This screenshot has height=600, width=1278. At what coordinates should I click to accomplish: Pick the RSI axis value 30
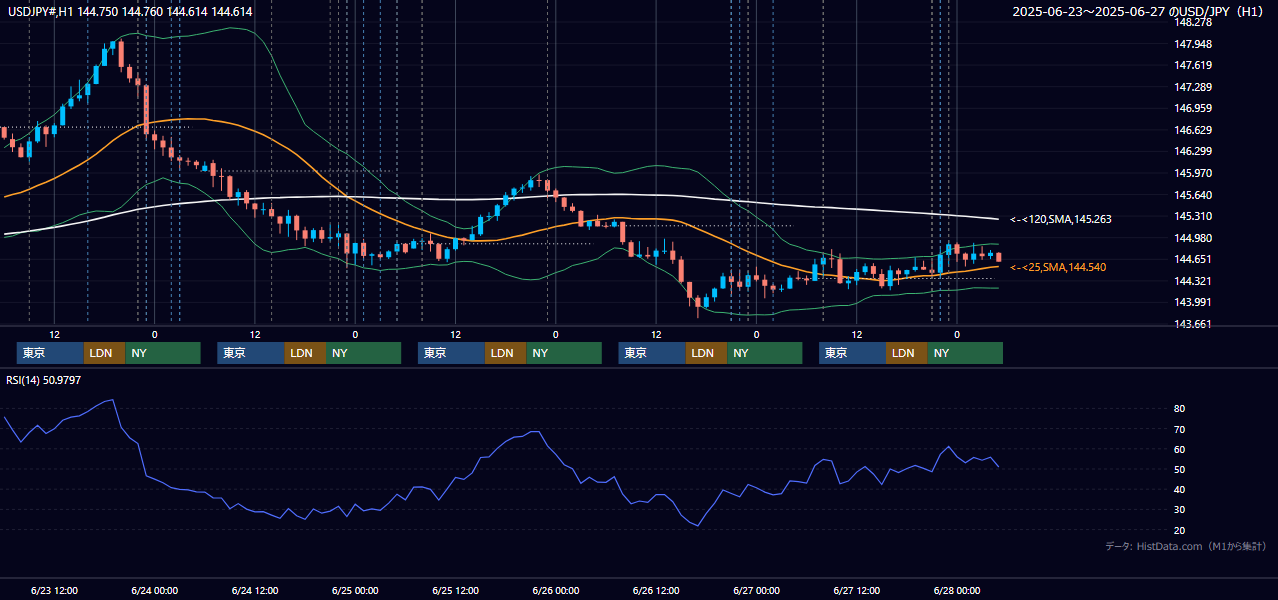point(1180,510)
